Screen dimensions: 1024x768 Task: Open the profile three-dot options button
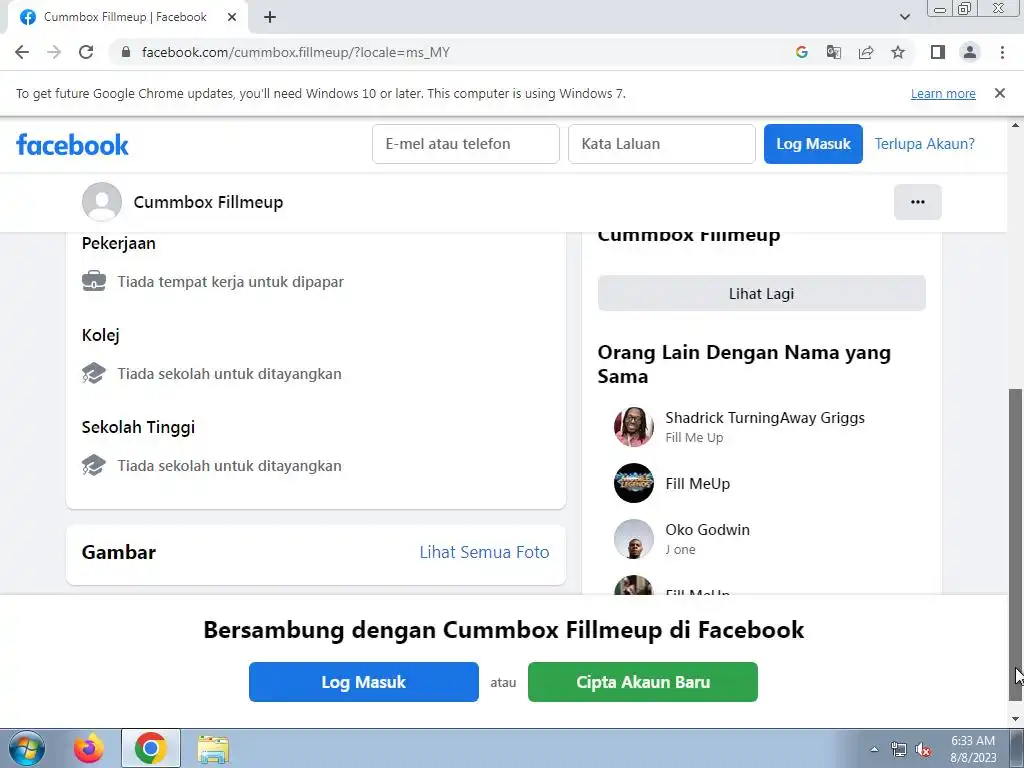pos(918,202)
